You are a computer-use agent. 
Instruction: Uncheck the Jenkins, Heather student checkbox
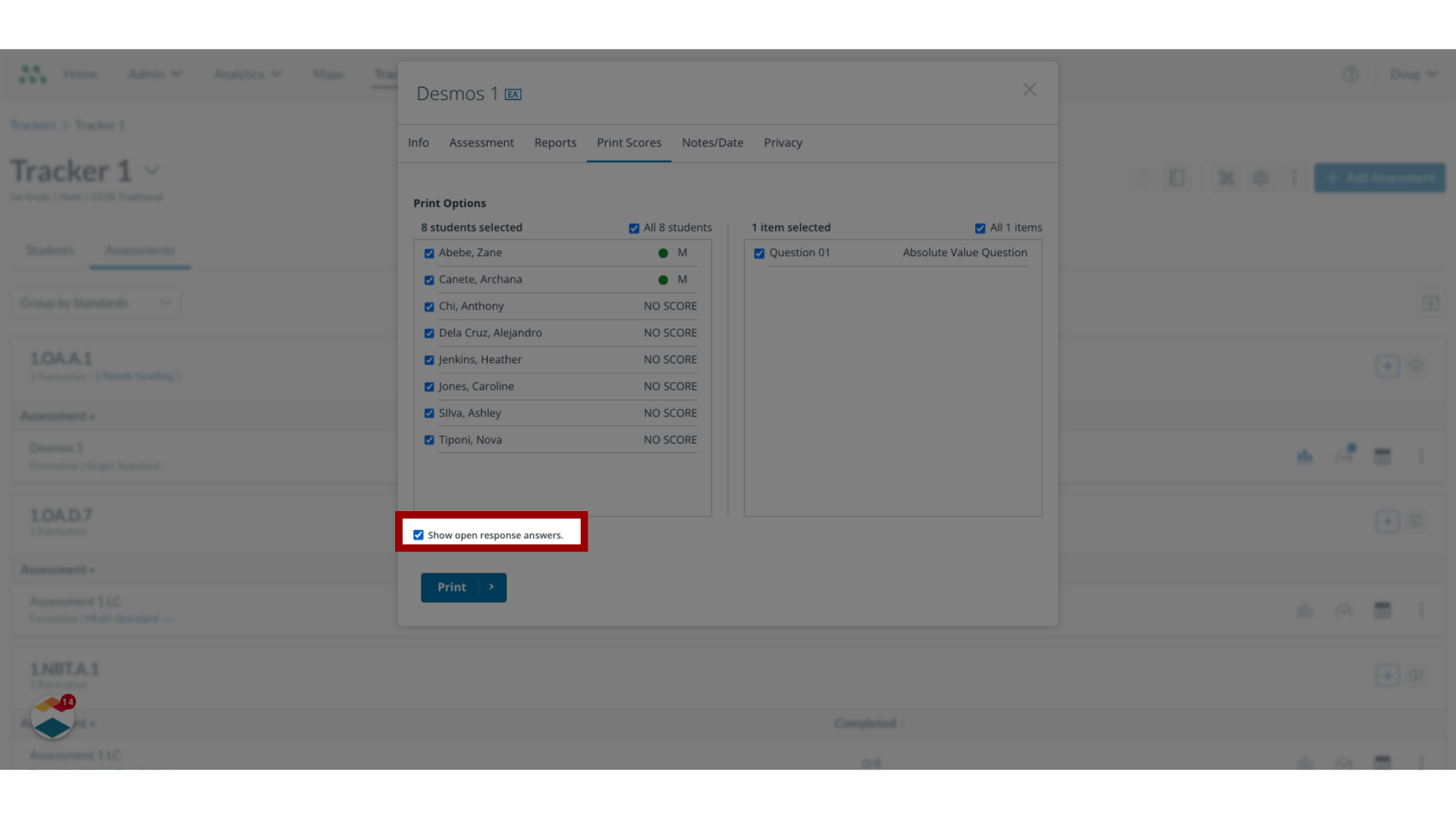[x=429, y=360]
